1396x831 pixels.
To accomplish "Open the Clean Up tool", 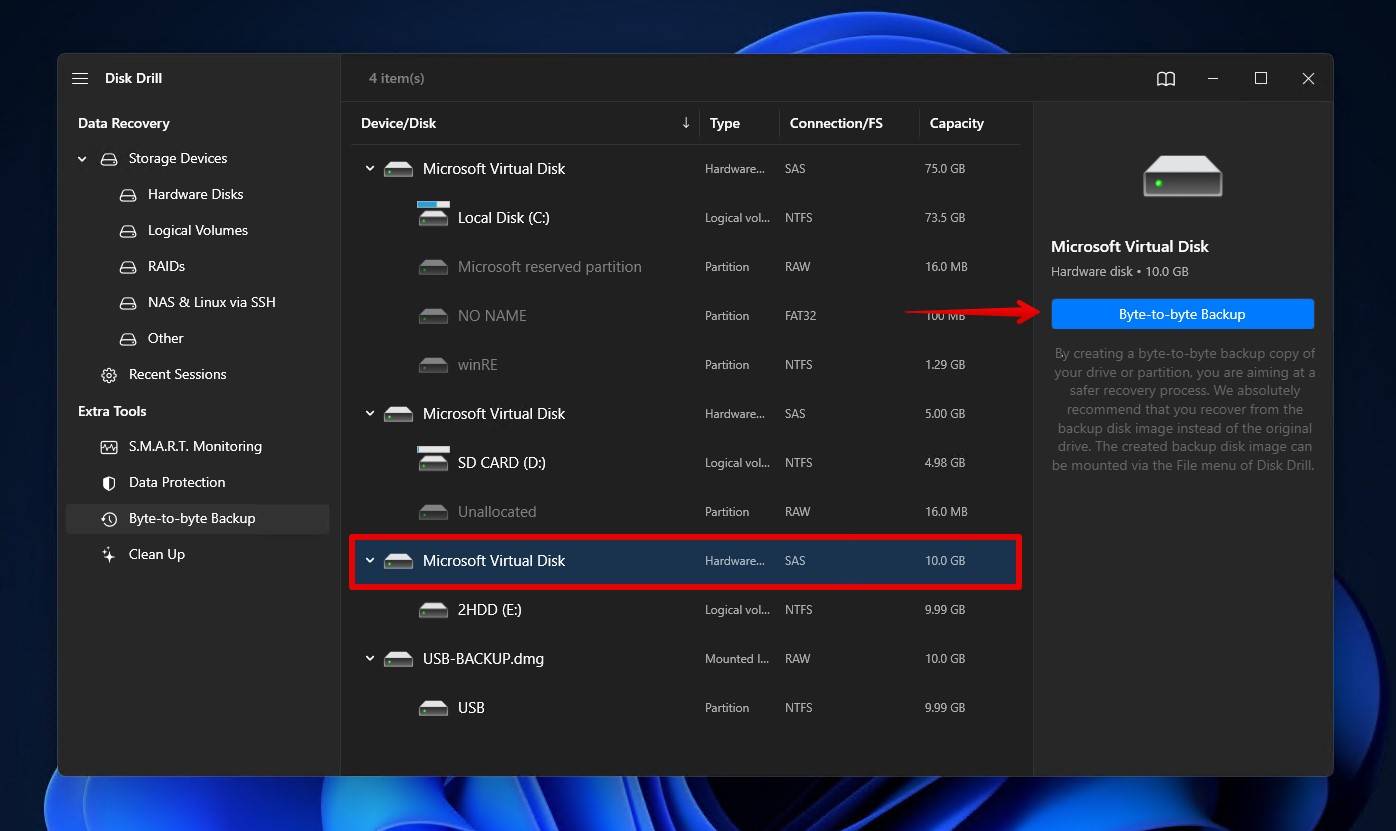I will (156, 554).
